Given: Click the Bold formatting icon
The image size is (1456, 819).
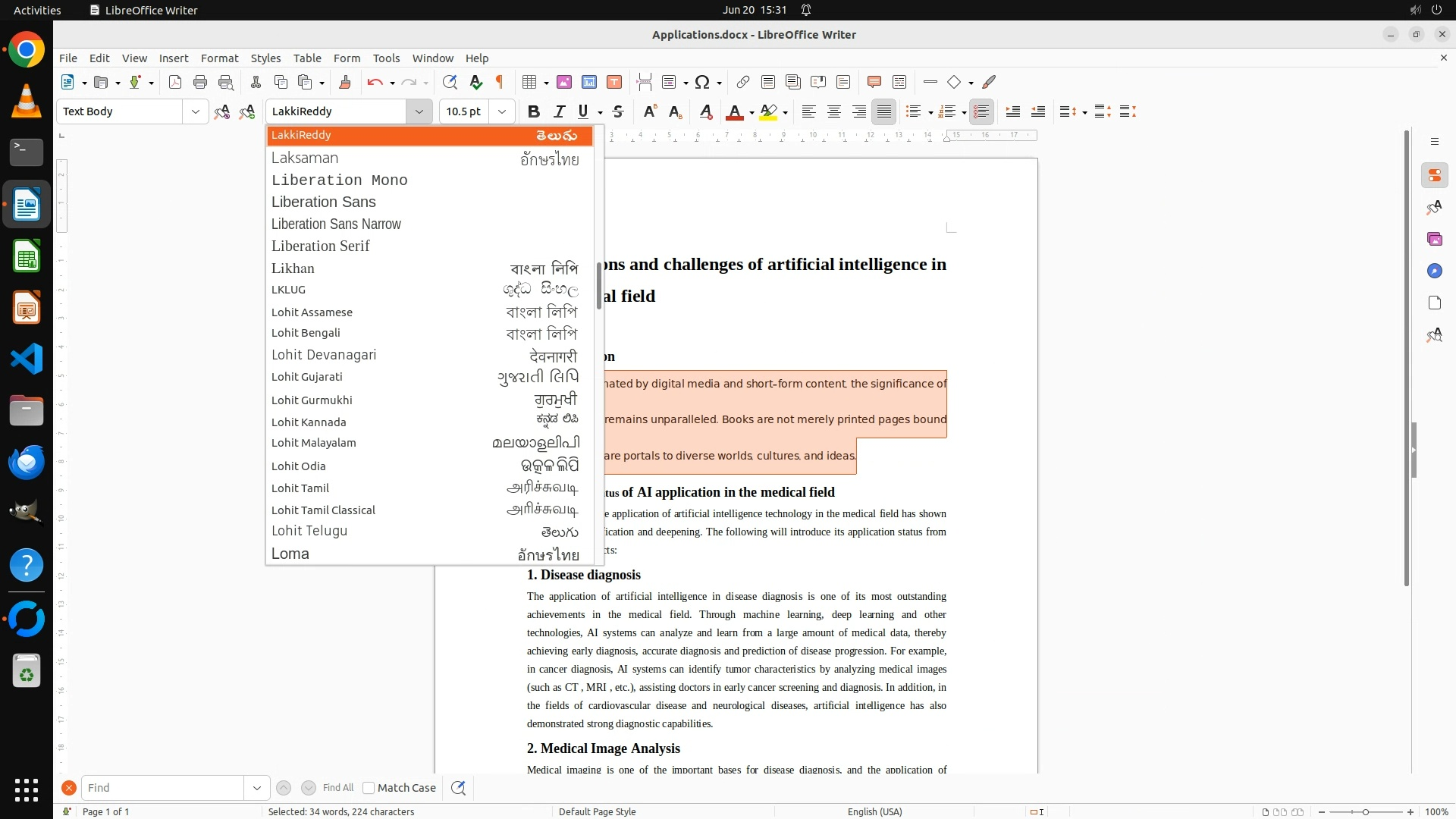Looking at the screenshot, I should coord(534,112).
